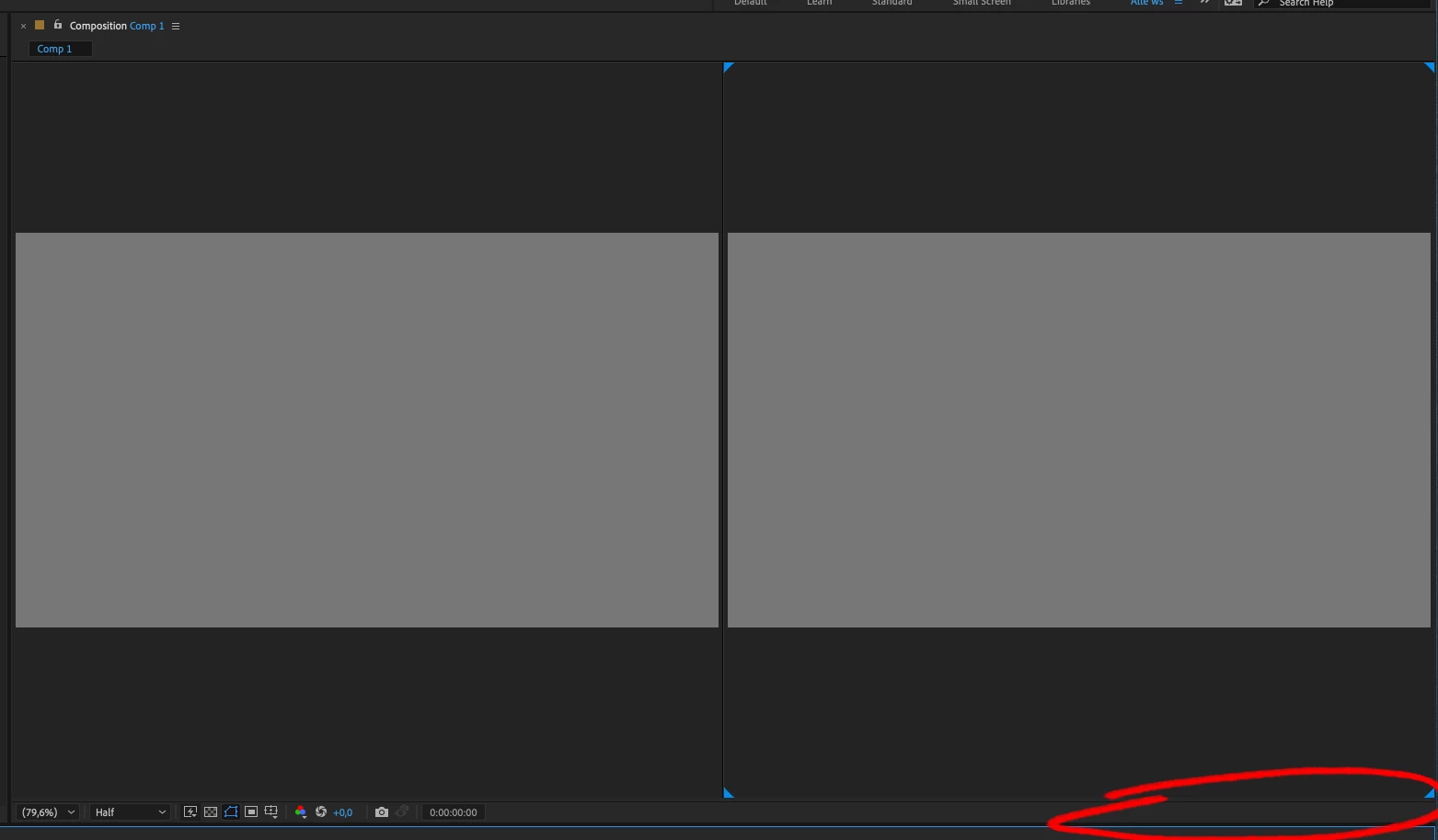
Task: Close the Composition Comp 1 panel tab
Action: [23, 26]
